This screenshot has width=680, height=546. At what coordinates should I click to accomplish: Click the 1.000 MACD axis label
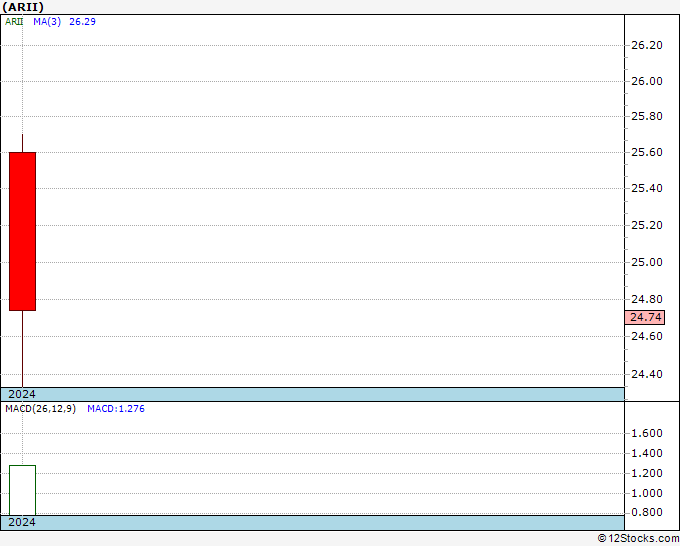pos(647,493)
